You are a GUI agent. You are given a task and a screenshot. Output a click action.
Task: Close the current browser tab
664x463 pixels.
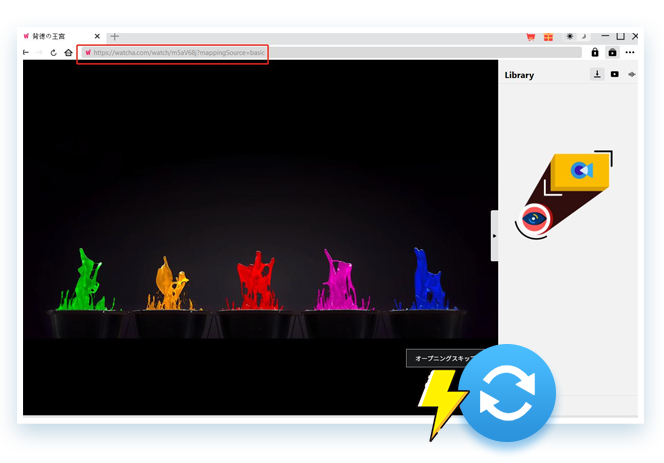97,36
